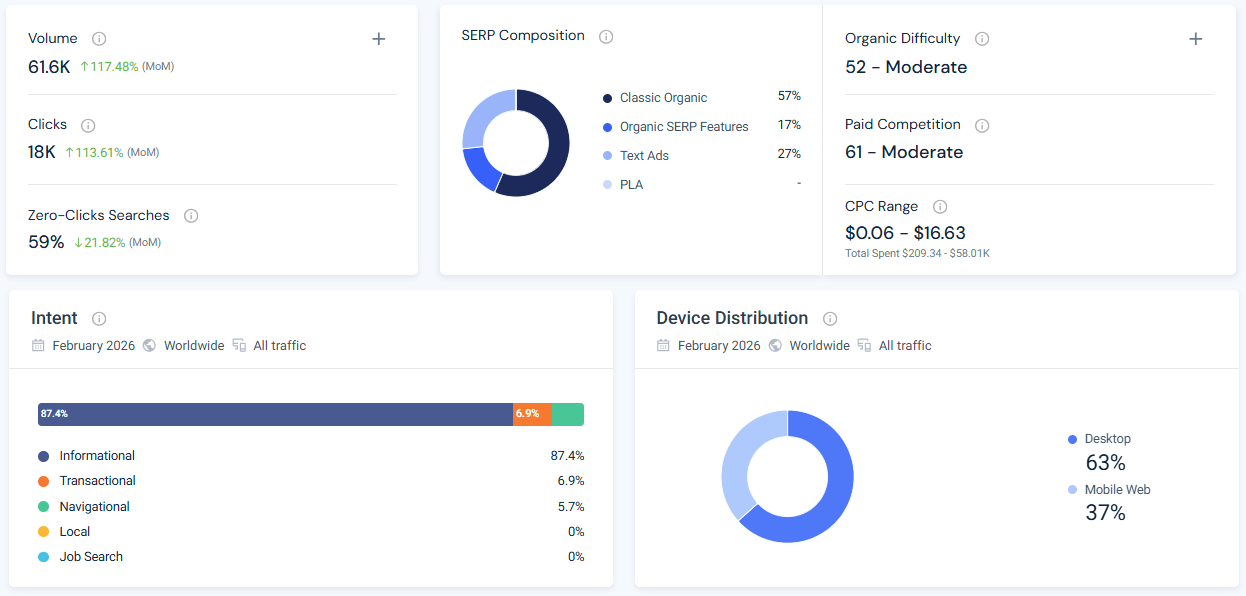Viewport: 1246px width, 596px height.
Task: Click the Text Ads legend dot
Action: pos(608,156)
